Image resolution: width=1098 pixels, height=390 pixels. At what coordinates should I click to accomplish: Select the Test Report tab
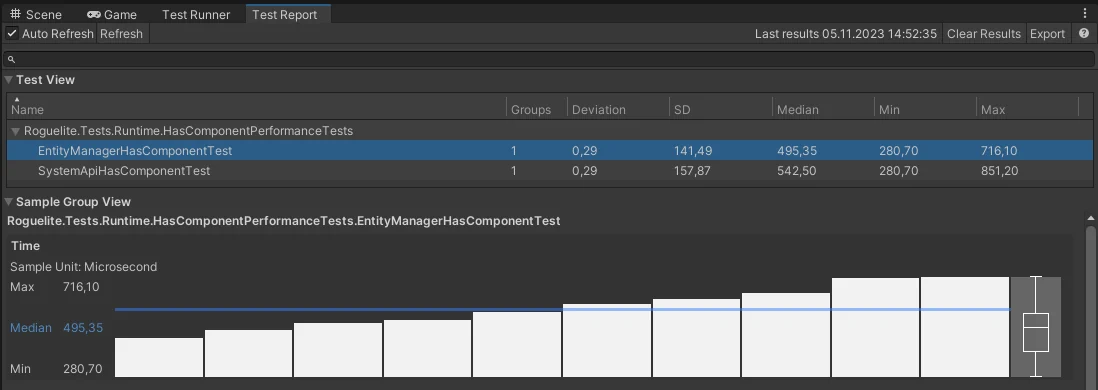click(x=284, y=14)
